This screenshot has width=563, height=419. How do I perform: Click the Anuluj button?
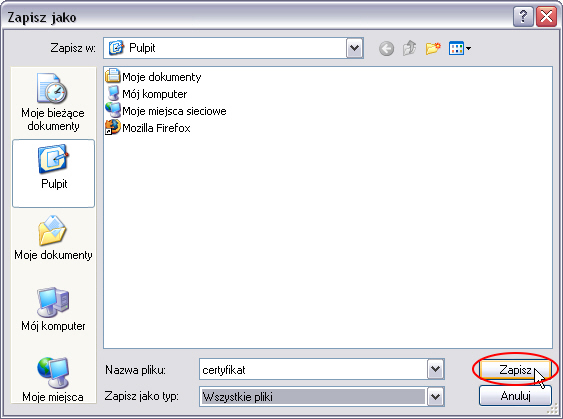[x=515, y=396]
